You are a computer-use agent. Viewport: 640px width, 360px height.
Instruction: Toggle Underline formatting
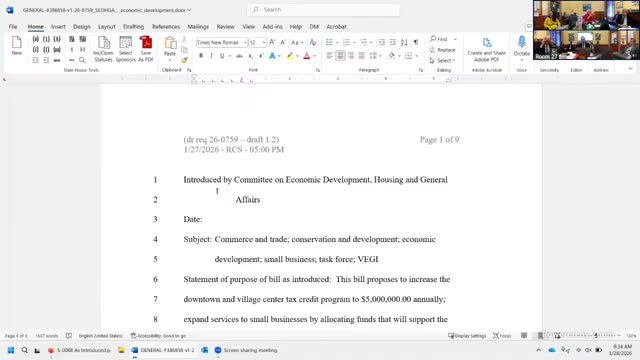(222, 56)
